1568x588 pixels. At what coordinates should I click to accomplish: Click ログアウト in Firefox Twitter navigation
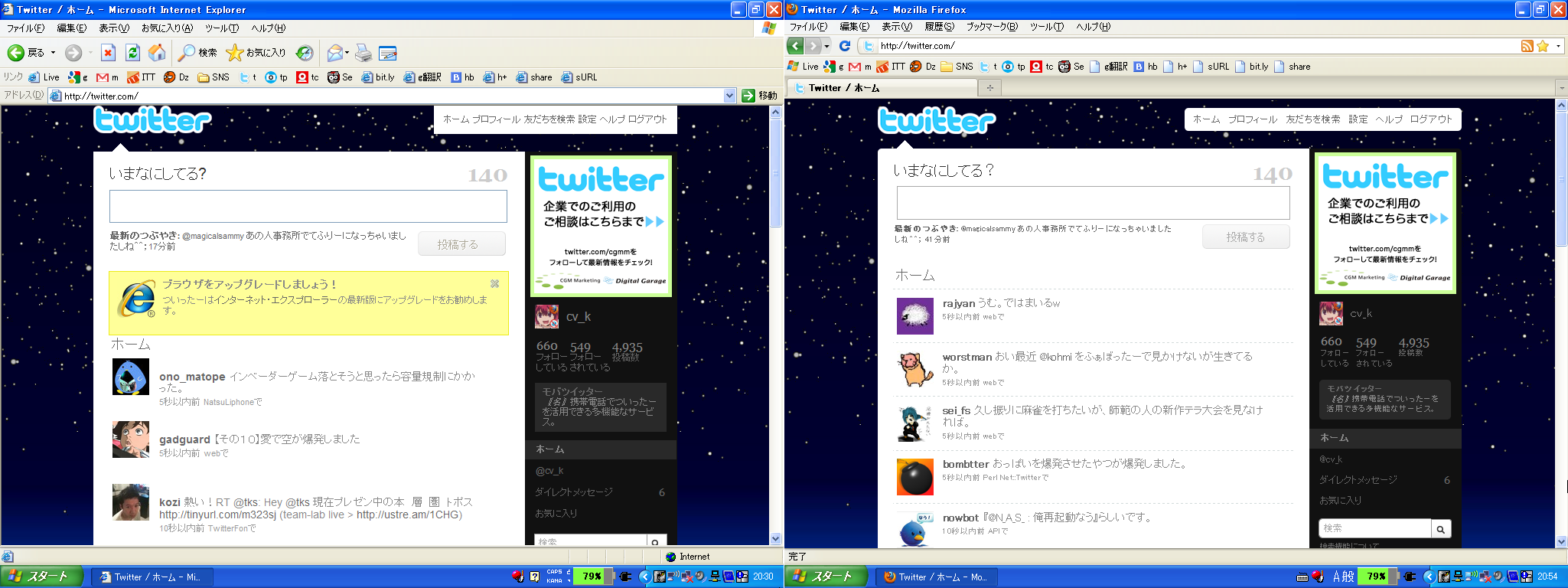(1431, 119)
